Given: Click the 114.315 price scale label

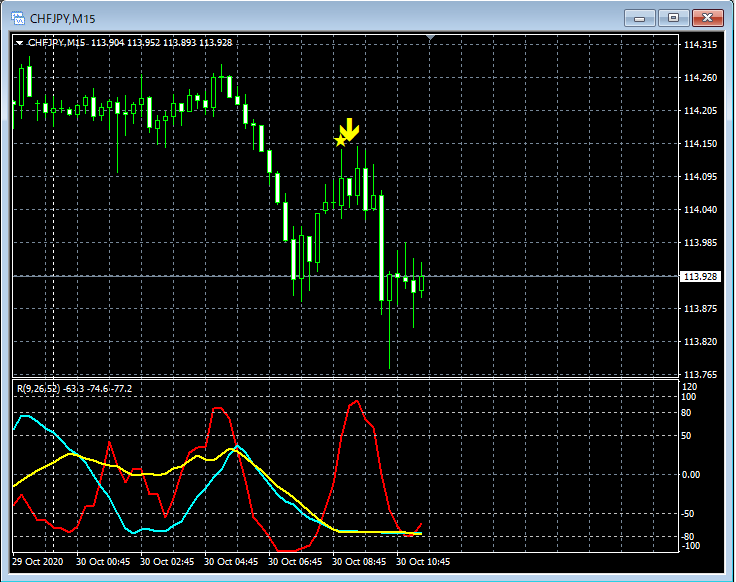Looking at the screenshot, I should pyautogui.click(x=700, y=45).
